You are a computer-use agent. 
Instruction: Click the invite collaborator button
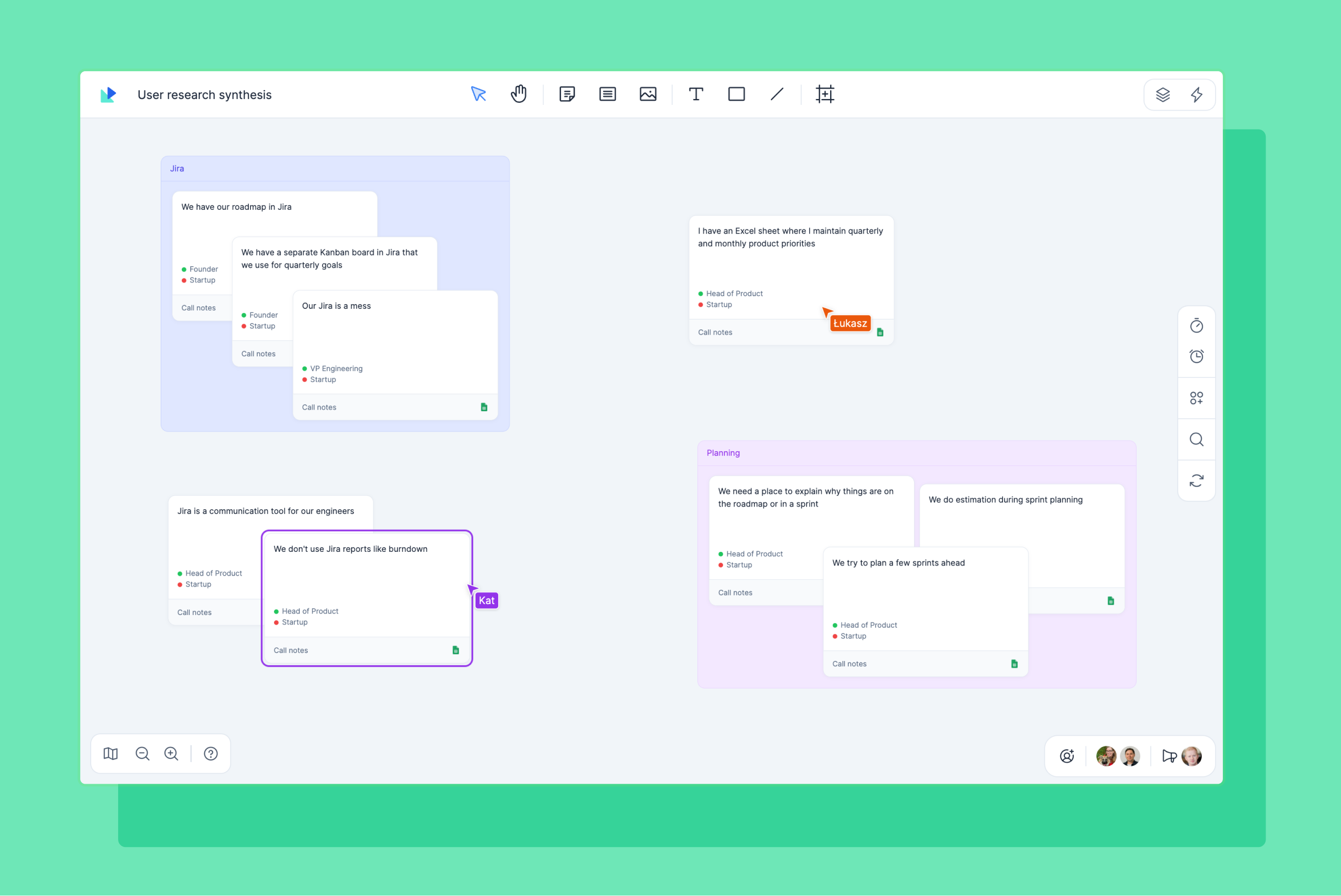1067,755
